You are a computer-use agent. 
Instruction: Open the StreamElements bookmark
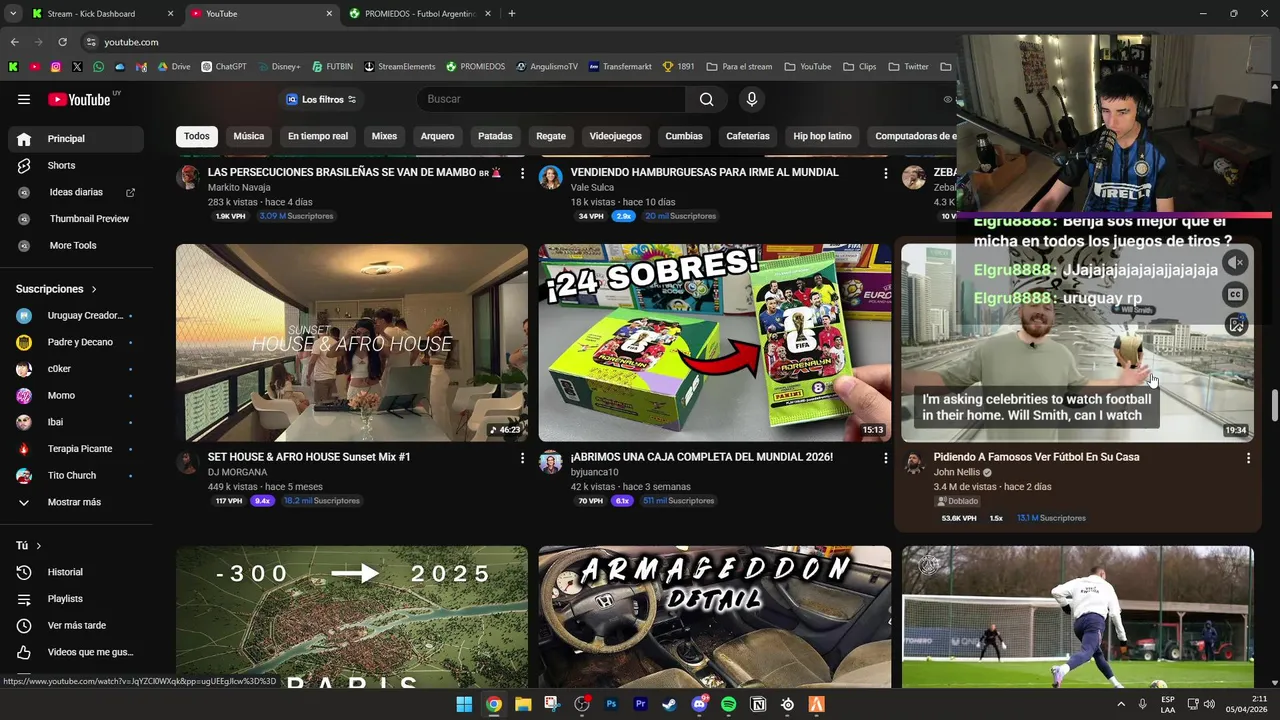pyautogui.click(x=400, y=67)
